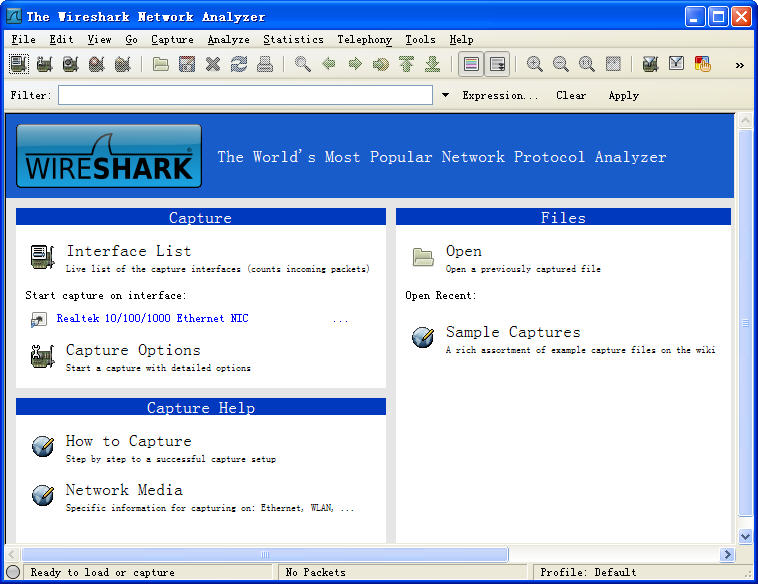Open Sample Captures wiki link
The height and width of the screenshot is (584, 758).
tap(512, 332)
